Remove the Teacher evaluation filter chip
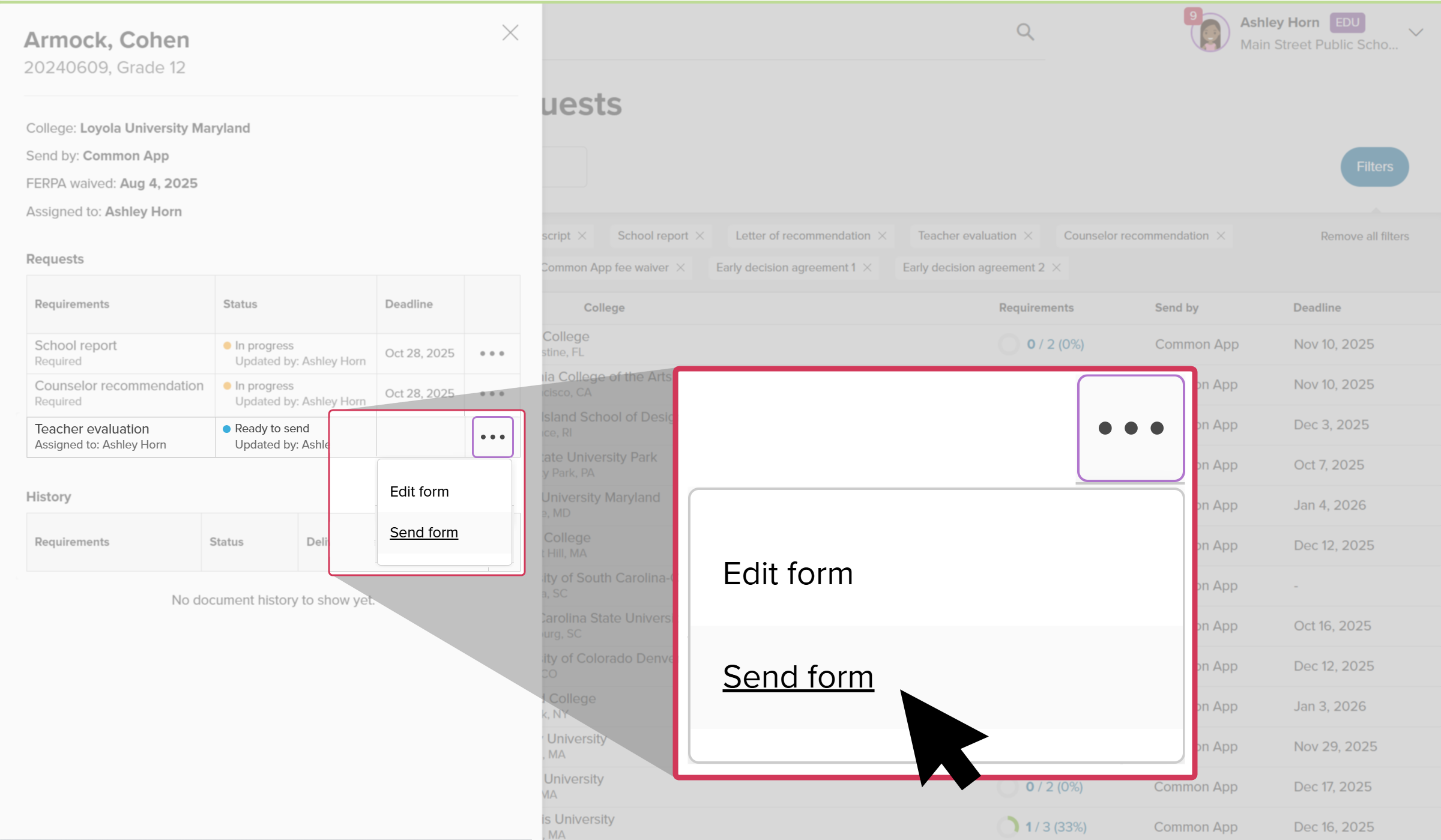1441x840 pixels. coord(1028,235)
